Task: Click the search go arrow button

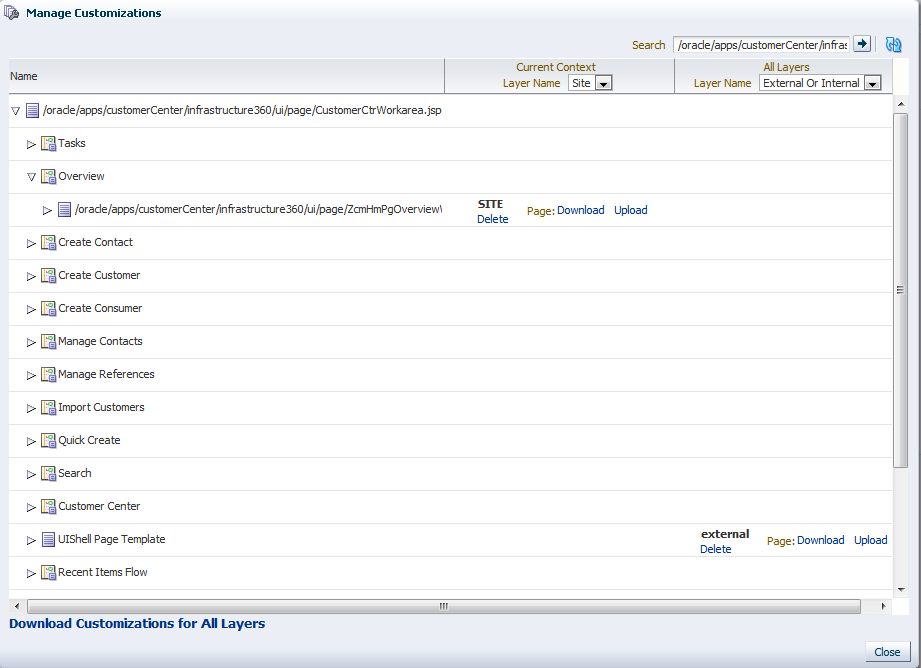Action: pos(862,44)
